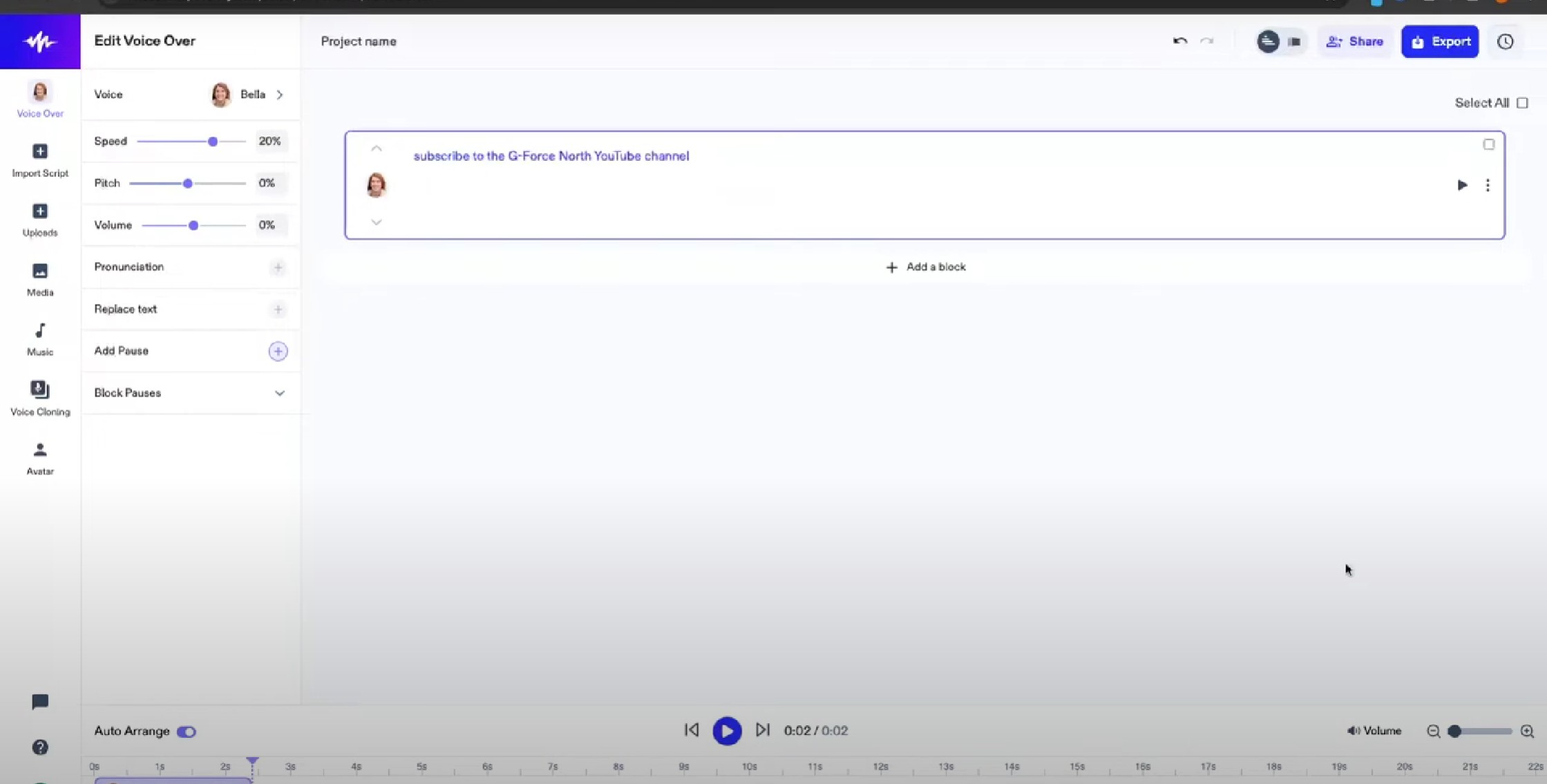This screenshot has height=784, width=1547.
Task: Toggle the Auto Arrange switch
Action: [x=186, y=732]
